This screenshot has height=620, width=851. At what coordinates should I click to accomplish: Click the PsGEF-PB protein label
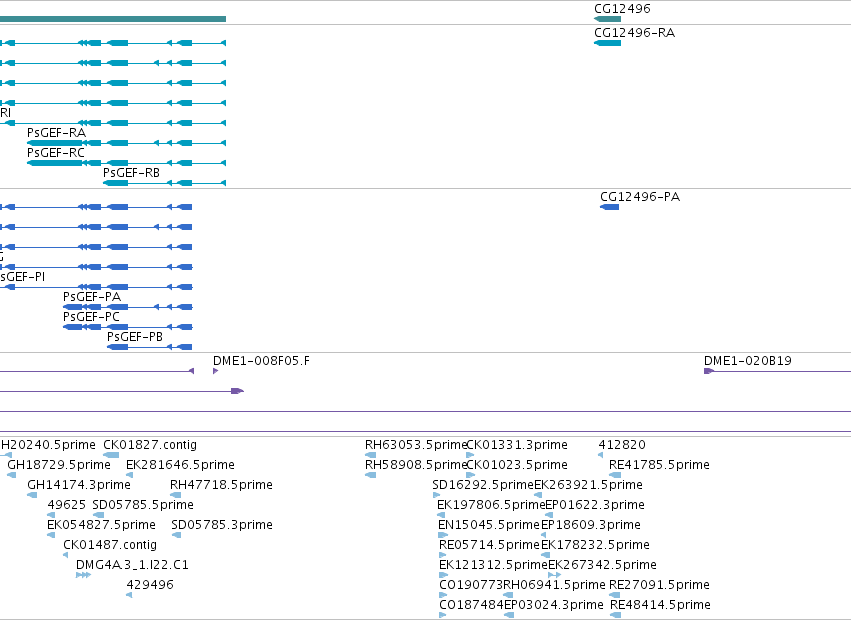pos(135,337)
